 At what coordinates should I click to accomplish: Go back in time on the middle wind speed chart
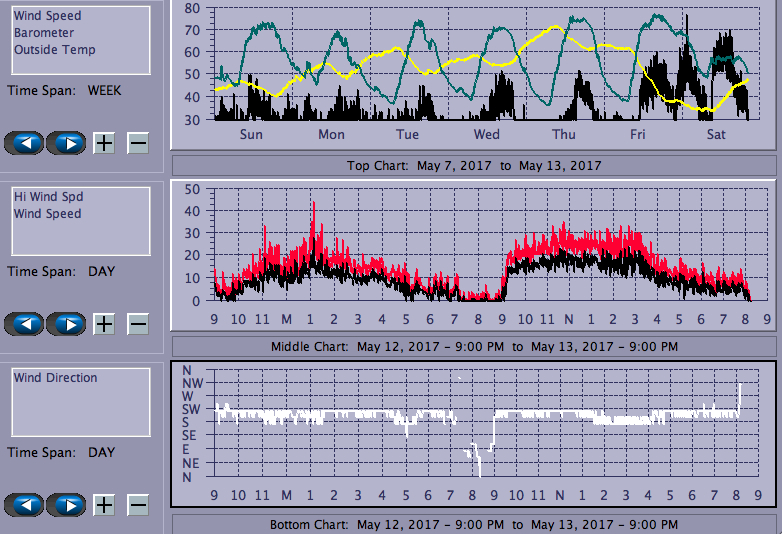pos(25,324)
